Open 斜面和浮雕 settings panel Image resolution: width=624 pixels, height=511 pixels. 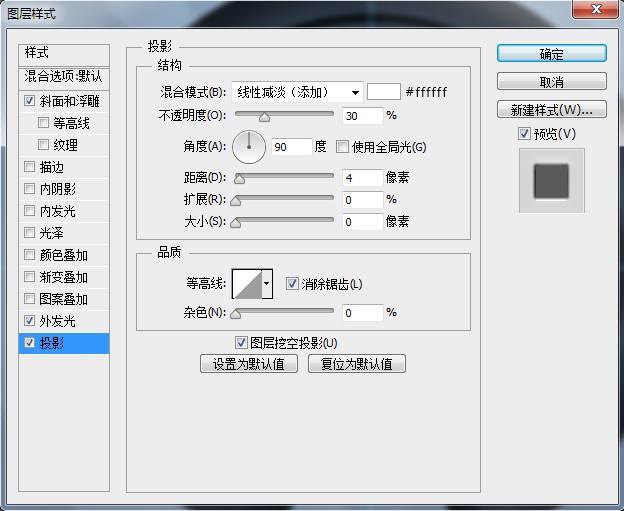click(x=69, y=101)
